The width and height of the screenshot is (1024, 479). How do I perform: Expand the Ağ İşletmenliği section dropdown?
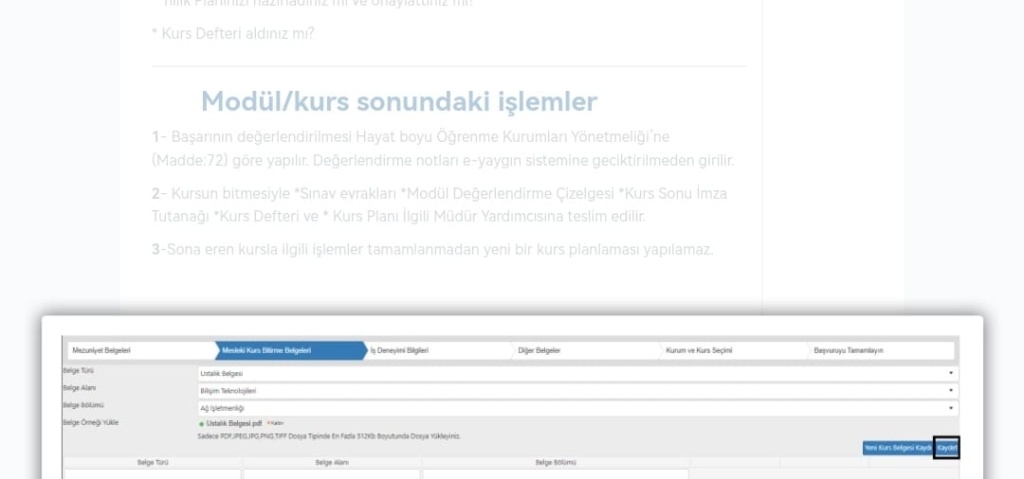click(577, 407)
